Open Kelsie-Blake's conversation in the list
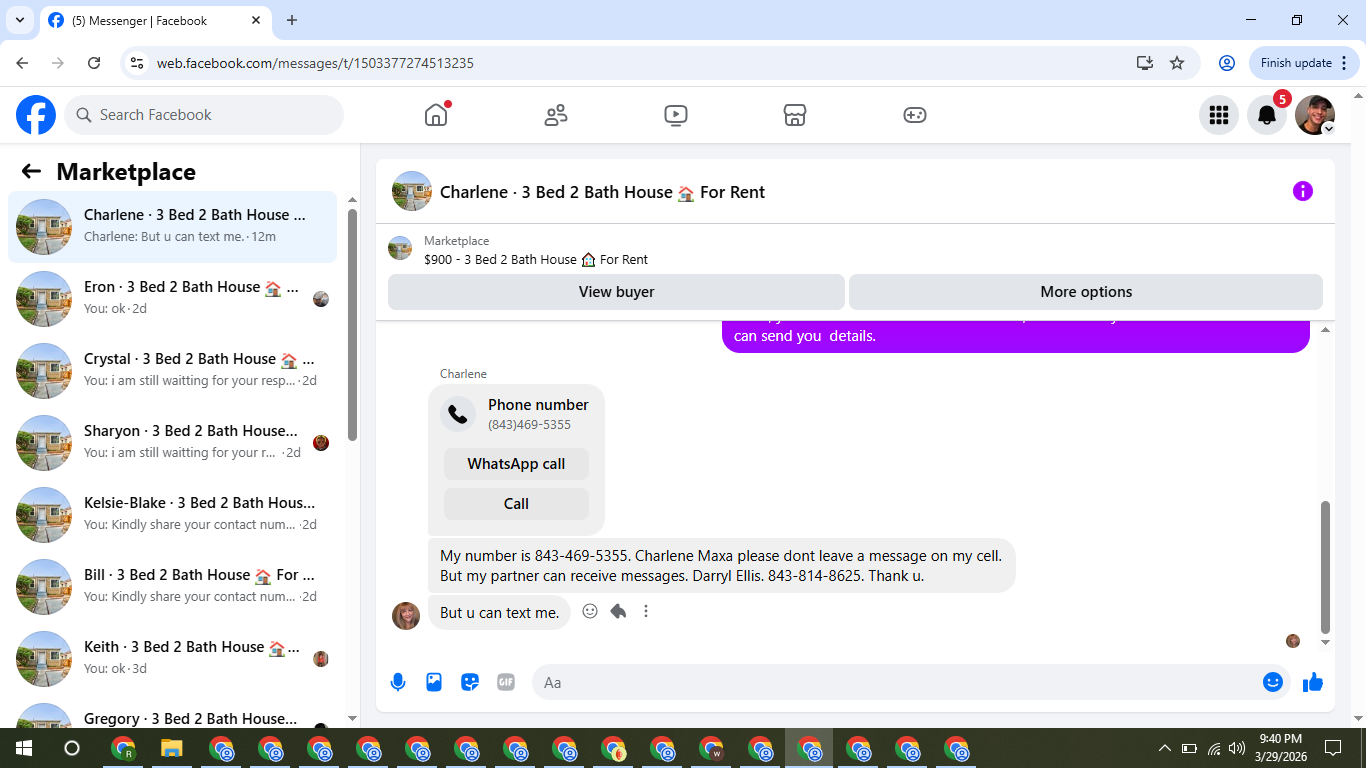The image size is (1366, 768). [173, 515]
